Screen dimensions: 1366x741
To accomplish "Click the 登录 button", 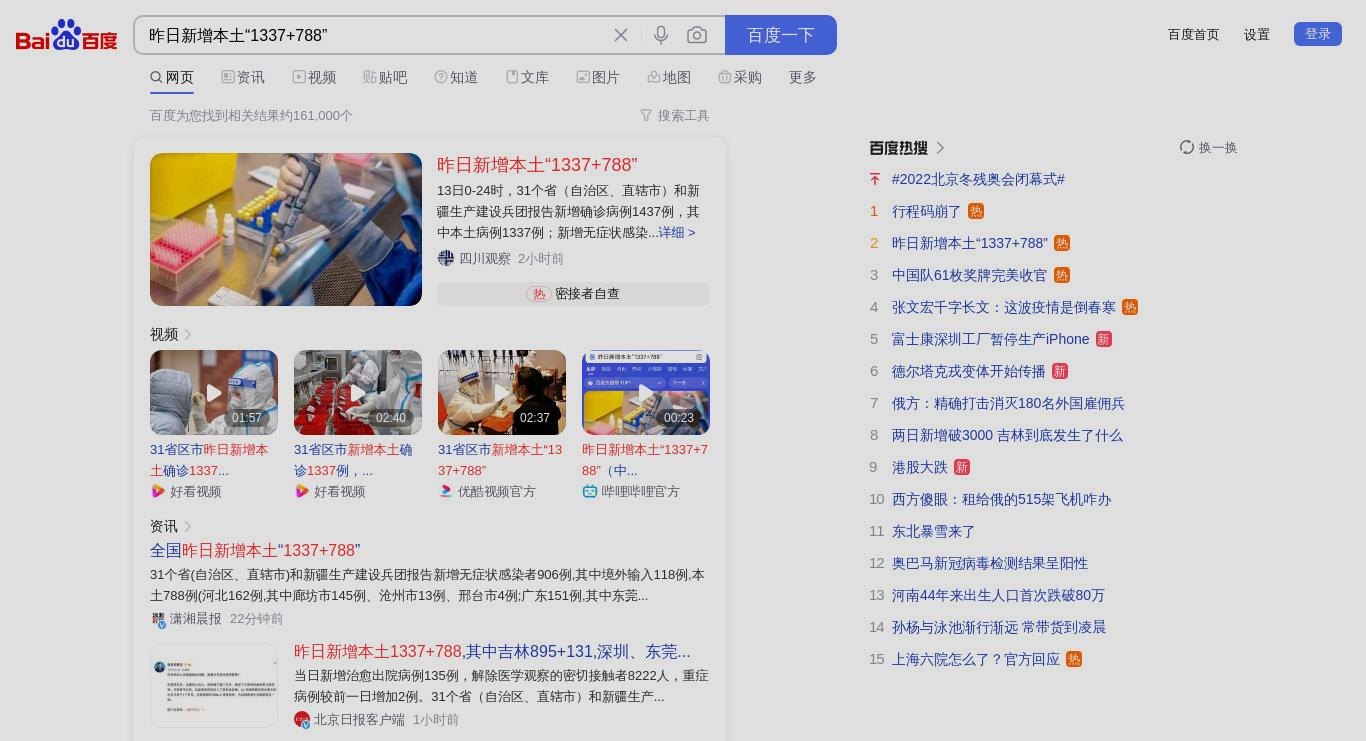I will (x=1318, y=34).
